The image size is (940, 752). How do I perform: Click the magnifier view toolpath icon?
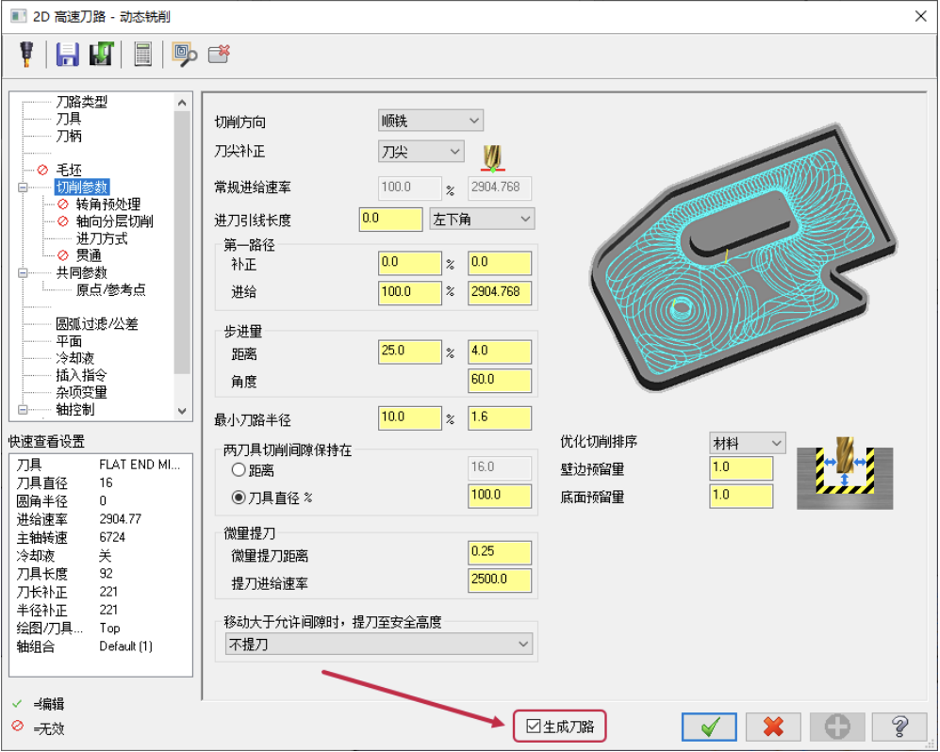(184, 55)
